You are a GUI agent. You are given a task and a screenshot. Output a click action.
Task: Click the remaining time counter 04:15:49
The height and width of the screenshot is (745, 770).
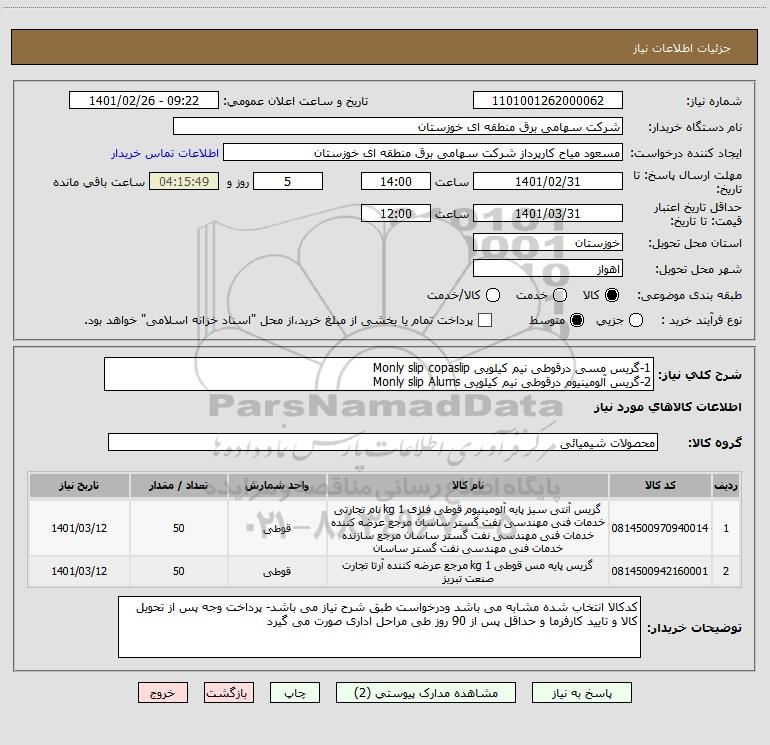pyautogui.click(x=184, y=181)
